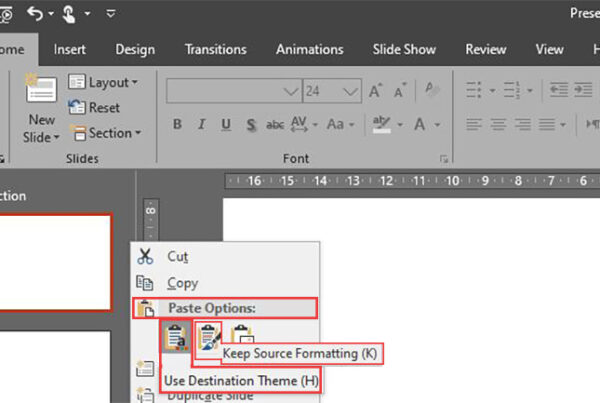The width and height of the screenshot is (600, 403).
Task: Click the font name input box
Action: click(x=225, y=91)
